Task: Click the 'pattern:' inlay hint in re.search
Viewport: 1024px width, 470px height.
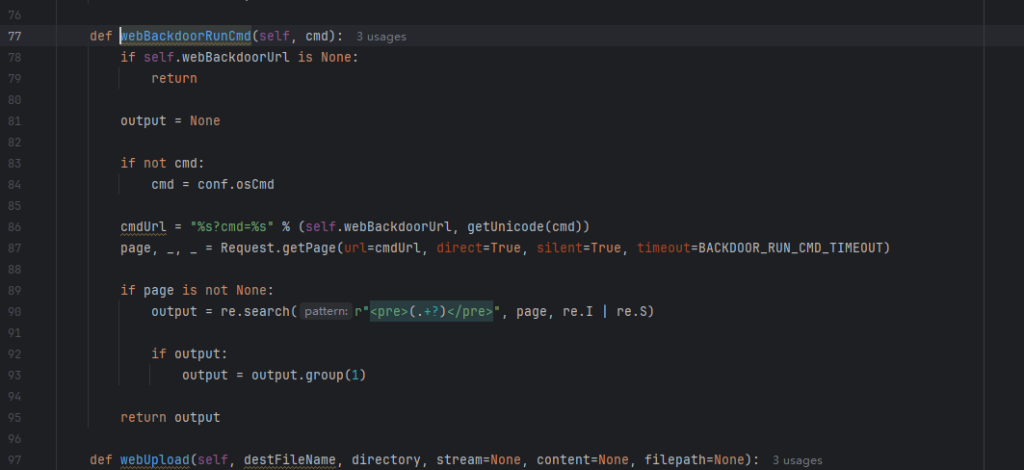Action: point(327,312)
